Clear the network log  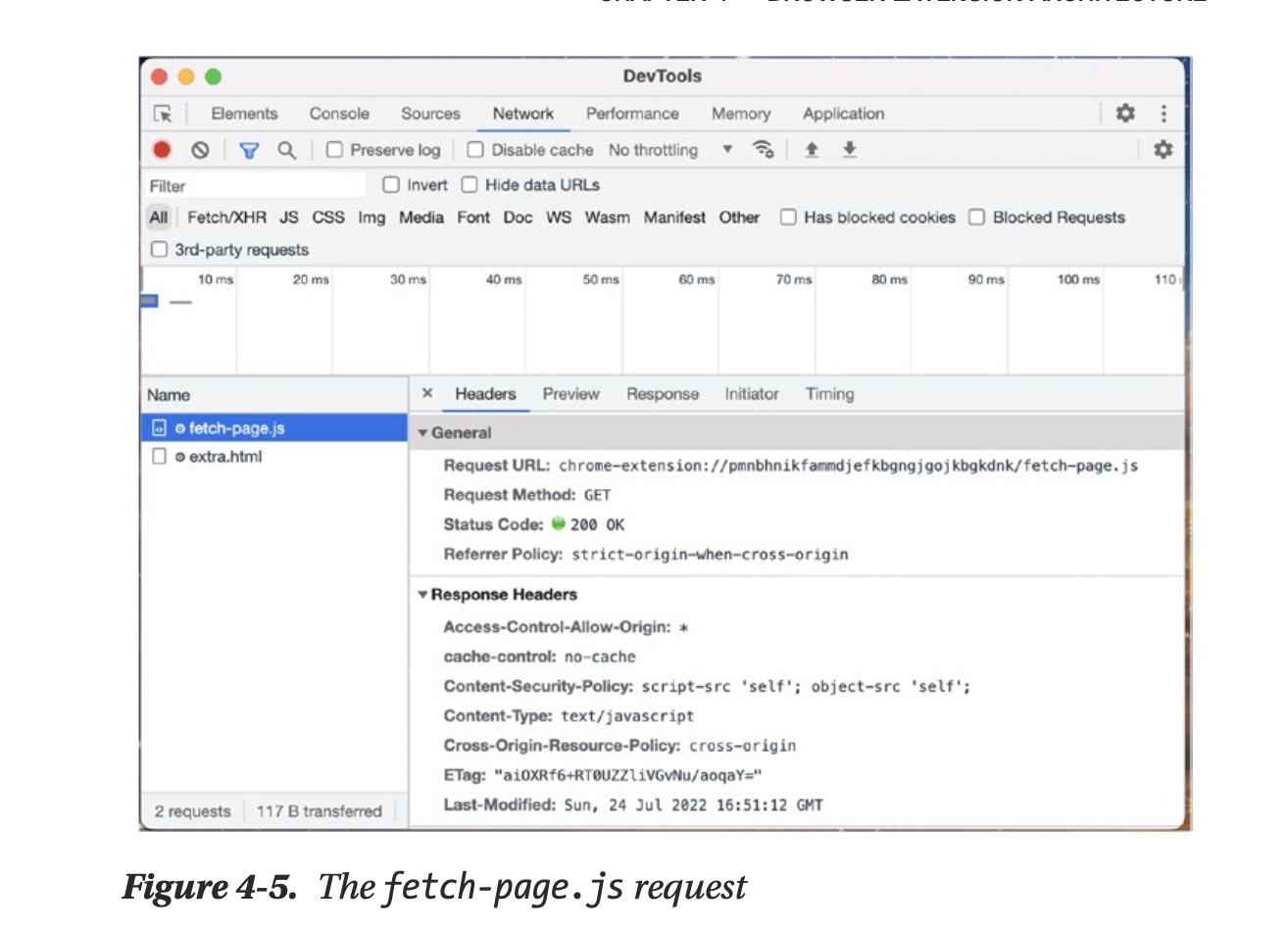click(x=200, y=150)
